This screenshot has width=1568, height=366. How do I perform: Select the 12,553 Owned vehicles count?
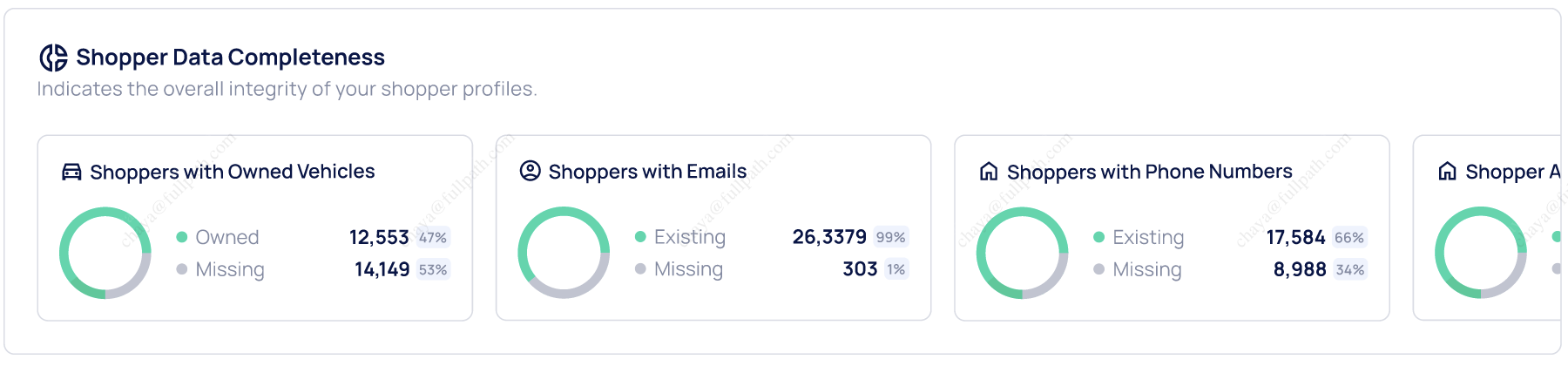coord(379,237)
